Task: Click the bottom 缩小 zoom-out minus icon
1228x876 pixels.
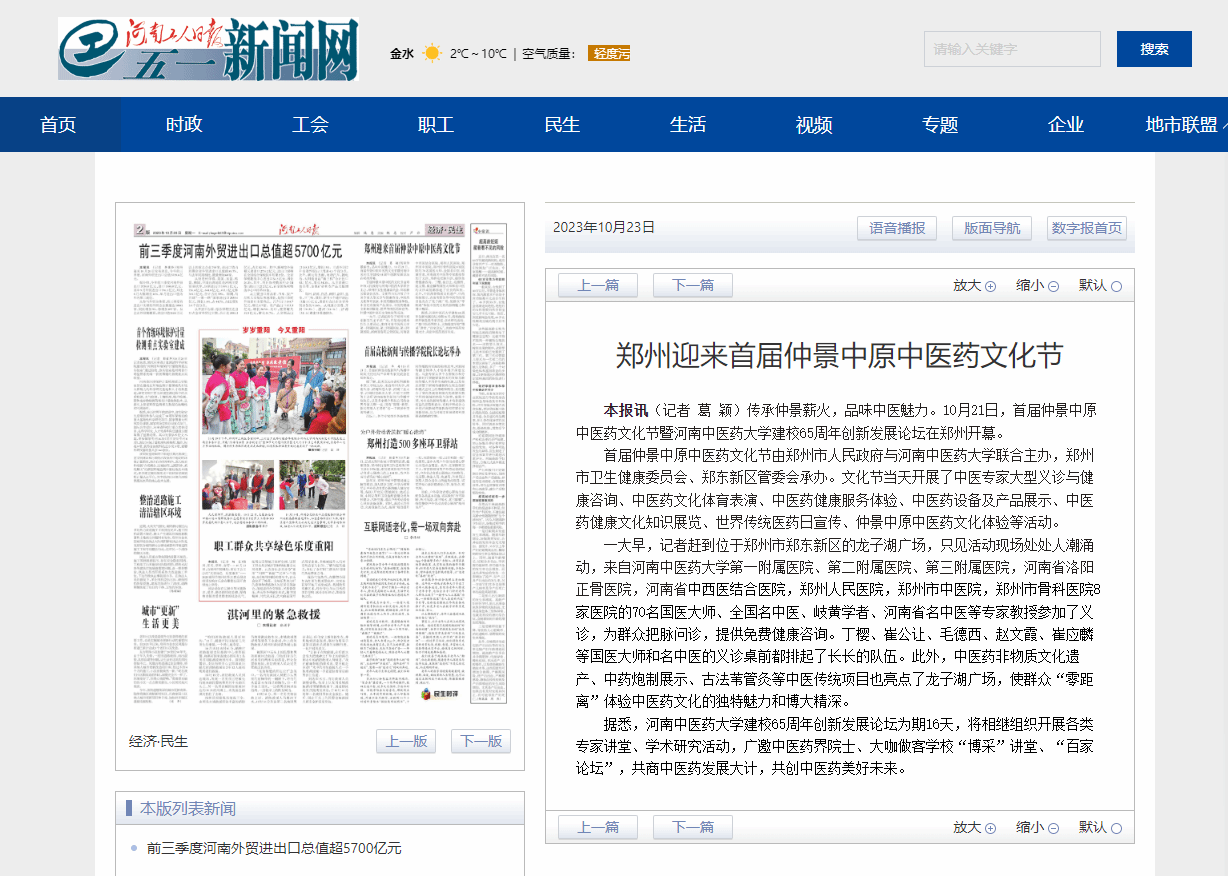Action: [x=1053, y=828]
